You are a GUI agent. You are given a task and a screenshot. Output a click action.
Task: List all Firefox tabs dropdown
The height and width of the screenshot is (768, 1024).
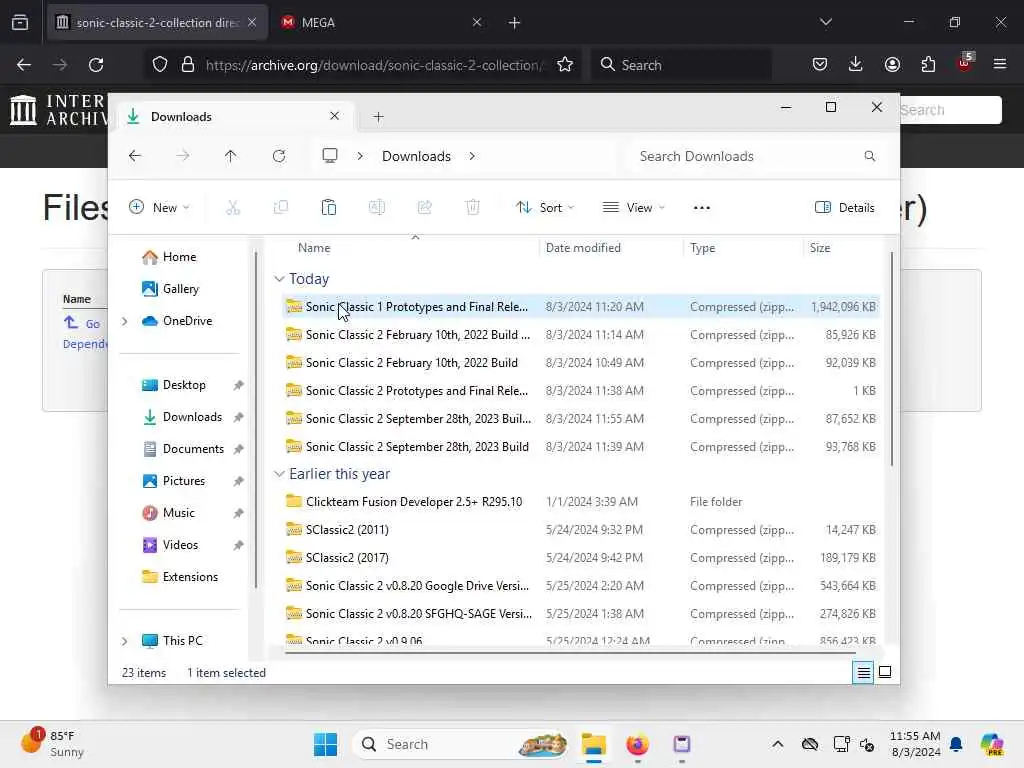point(825,22)
